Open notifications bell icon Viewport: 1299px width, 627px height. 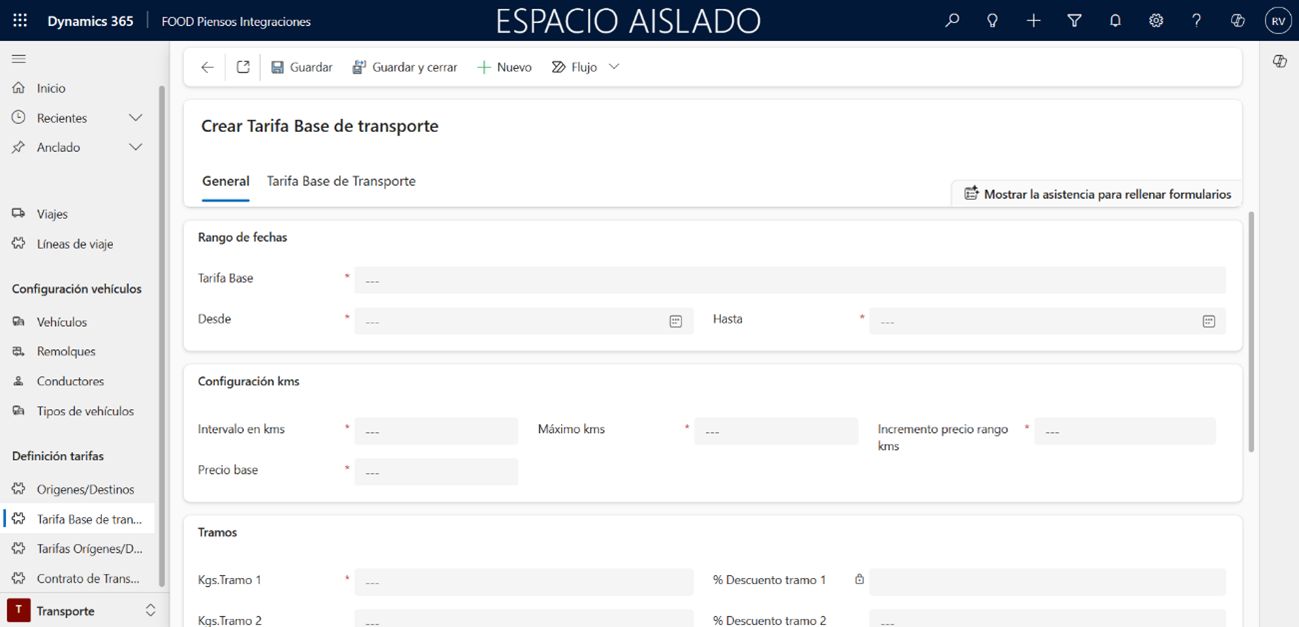click(1115, 20)
